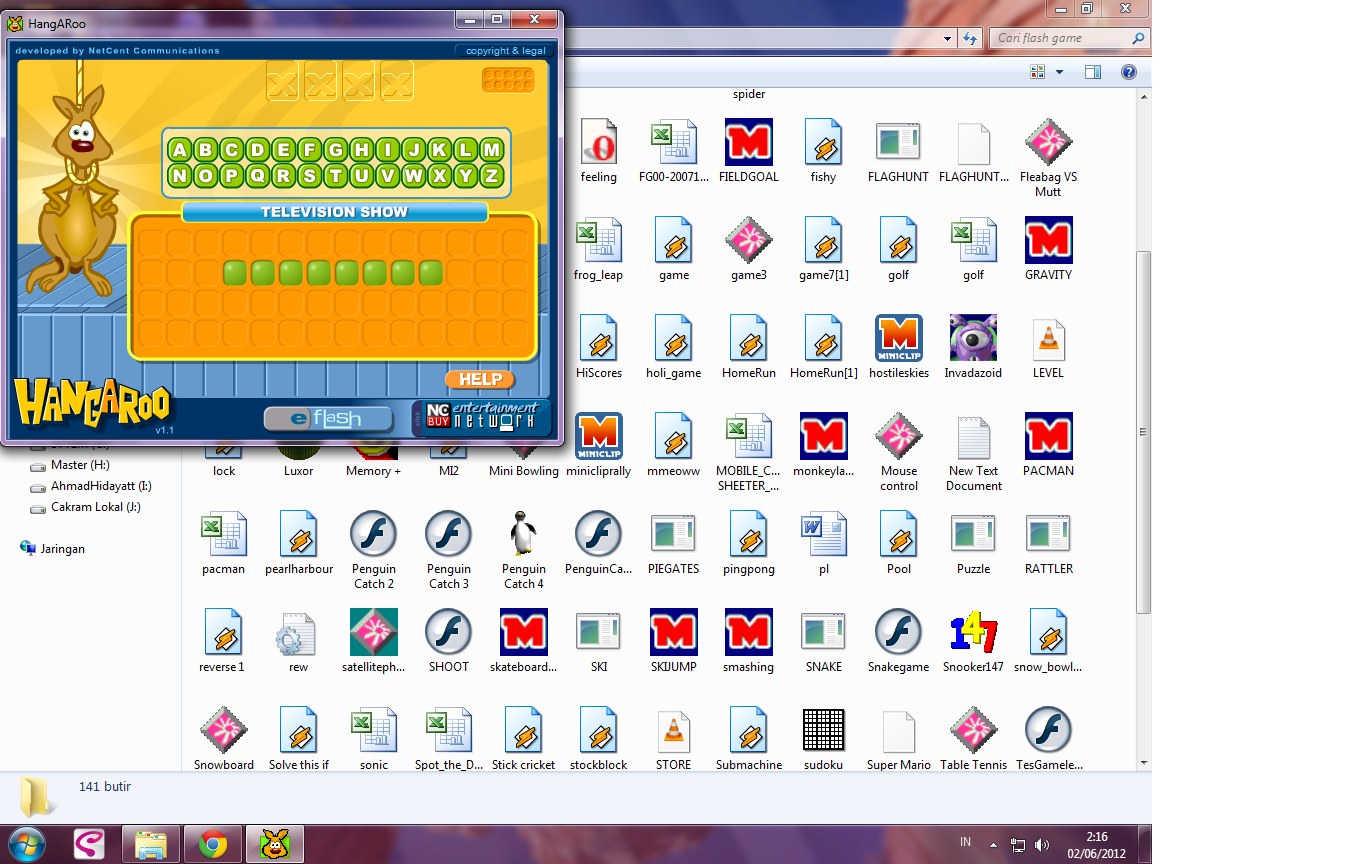The width and height of the screenshot is (1348, 864).
Task: Select the Super Mario file
Action: pos(899,740)
